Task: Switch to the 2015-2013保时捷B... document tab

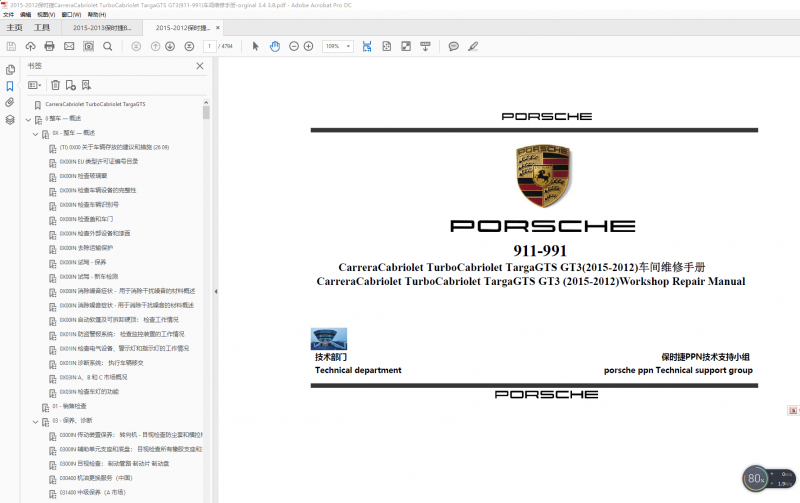Action: (x=102, y=28)
